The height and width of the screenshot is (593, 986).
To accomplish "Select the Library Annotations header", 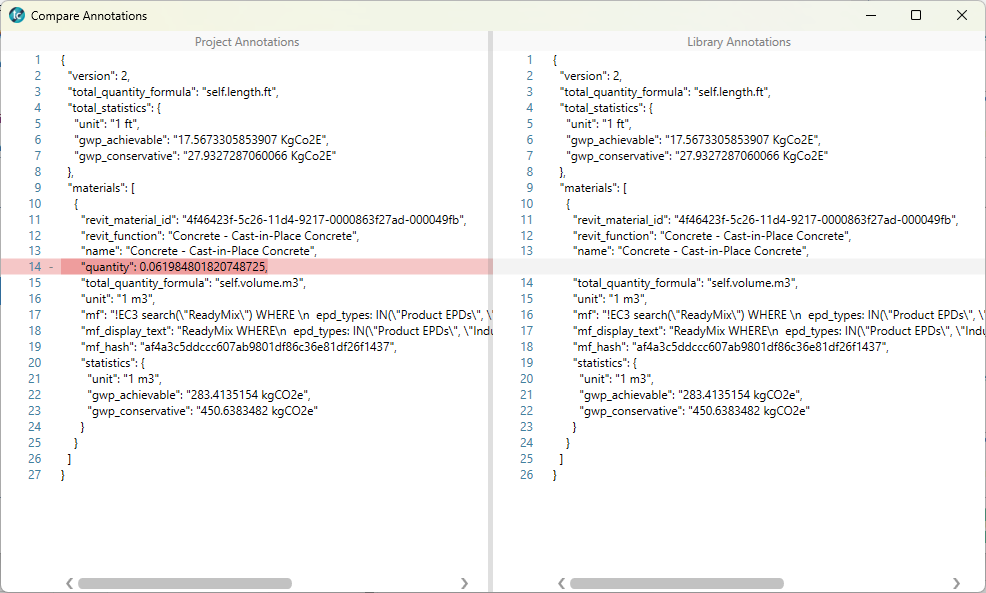I will [738, 42].
